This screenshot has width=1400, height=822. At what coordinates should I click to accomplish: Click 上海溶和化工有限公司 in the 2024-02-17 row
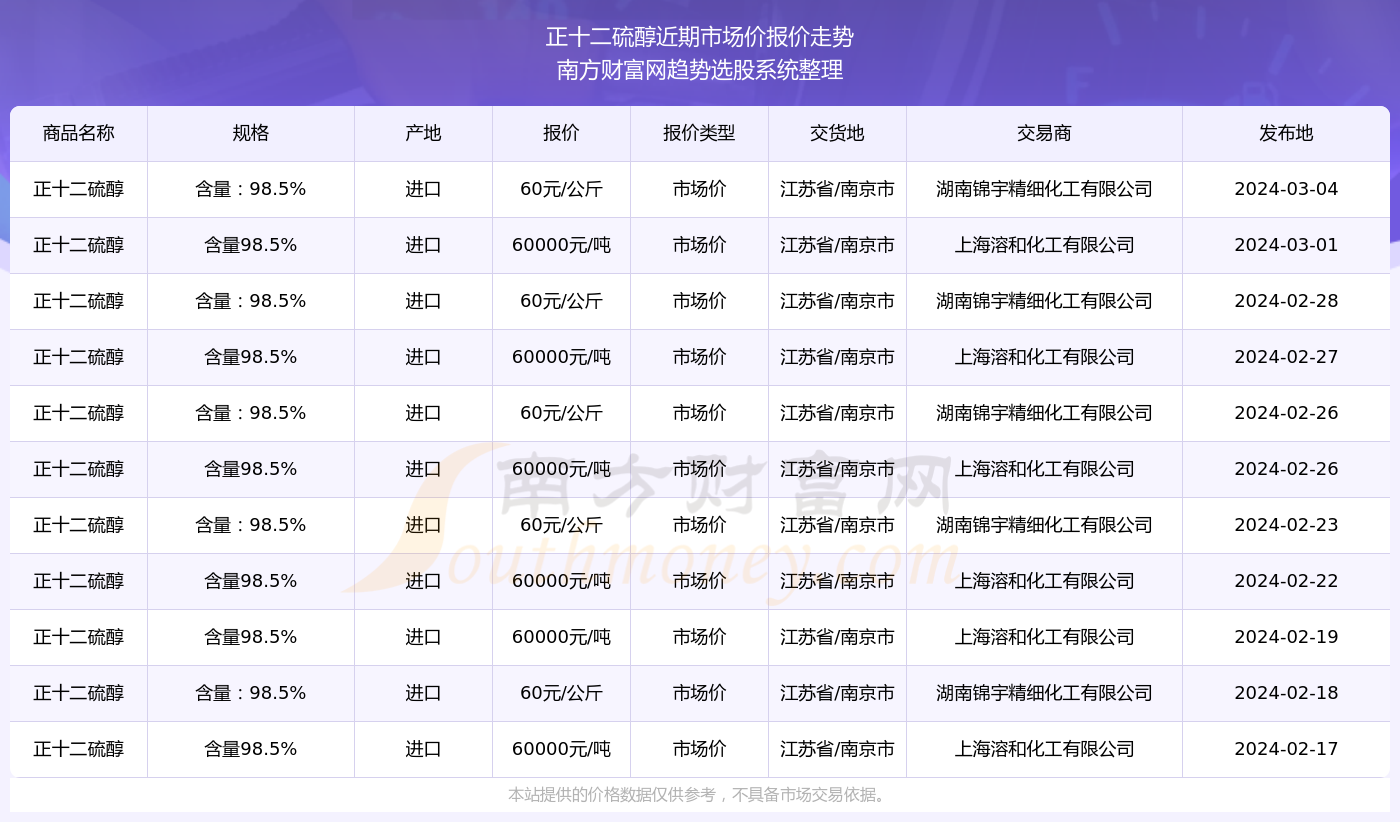point(1044,749)
